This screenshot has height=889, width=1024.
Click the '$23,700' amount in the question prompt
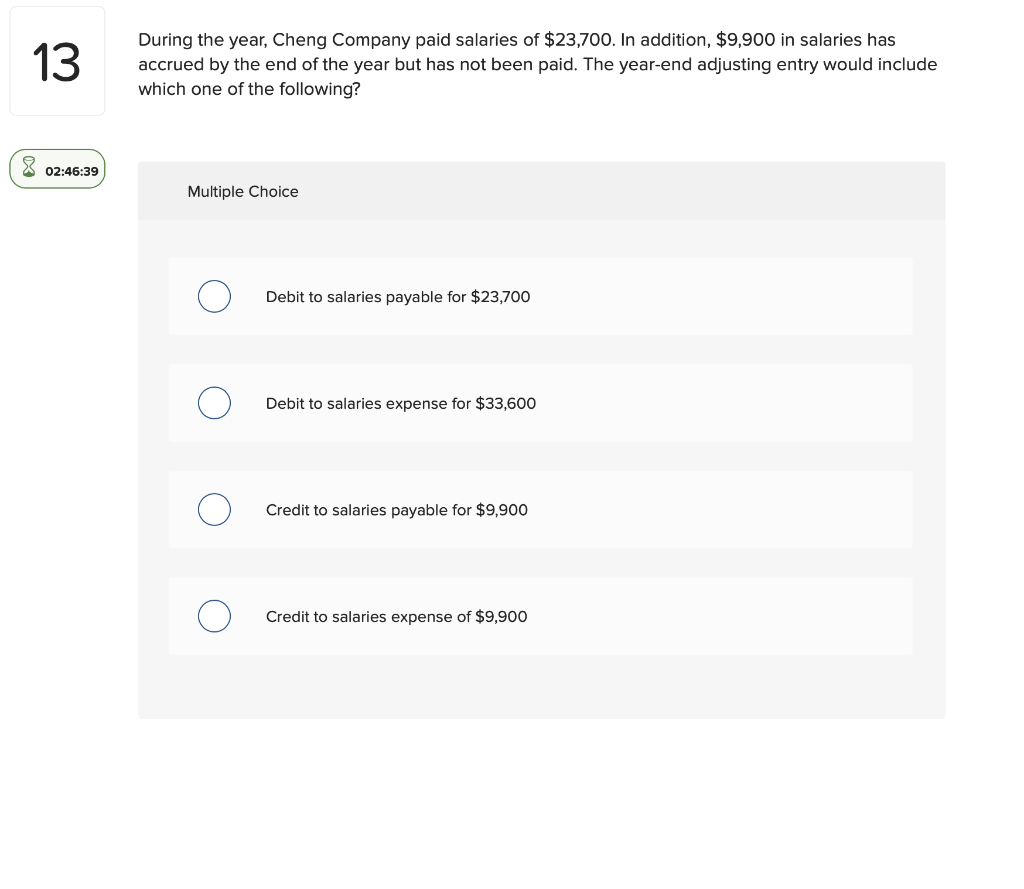coord(578,40)
